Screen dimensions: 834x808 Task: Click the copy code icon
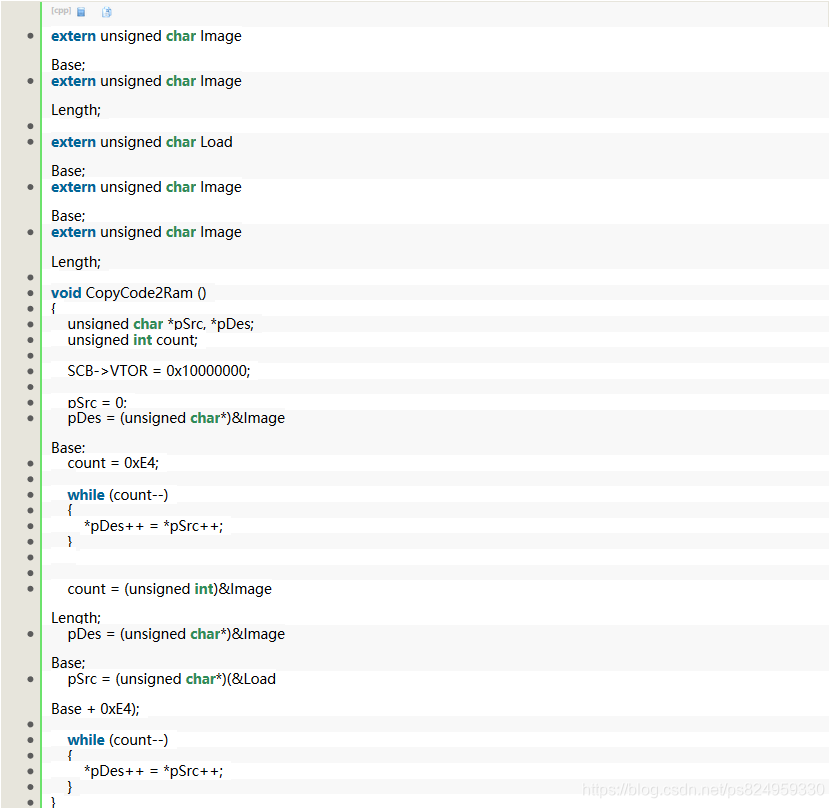click(107, 12)
